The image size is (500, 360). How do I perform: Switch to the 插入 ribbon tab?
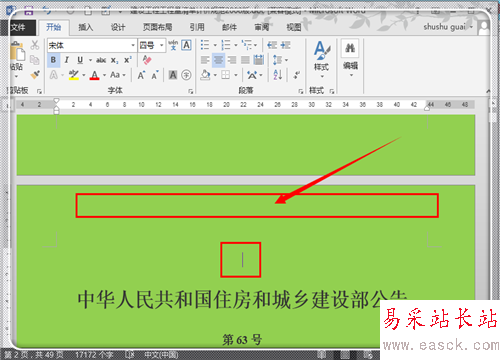[86, 27]
